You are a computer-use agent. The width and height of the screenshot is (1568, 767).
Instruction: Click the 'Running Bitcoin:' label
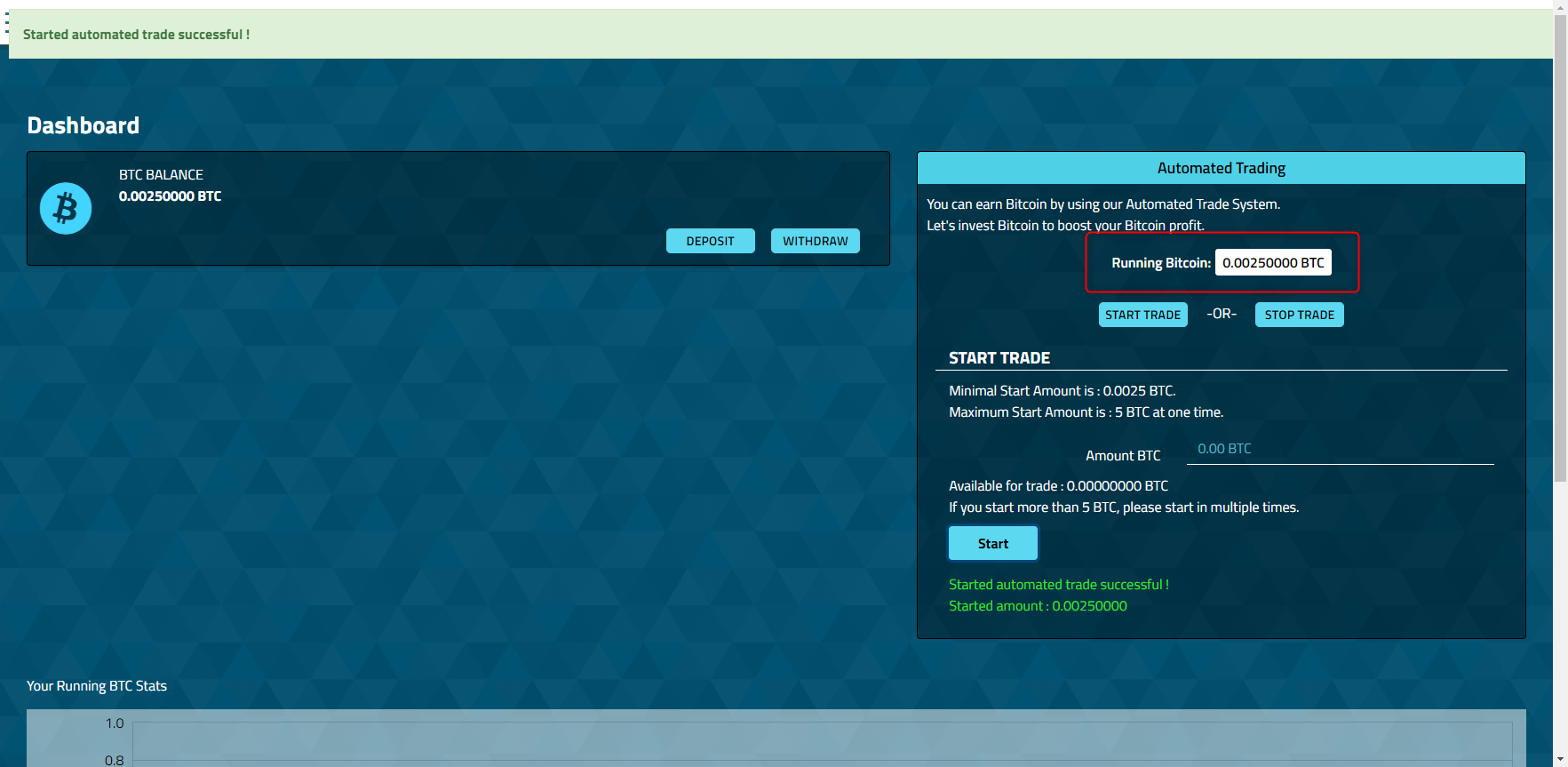point(1161,263)
